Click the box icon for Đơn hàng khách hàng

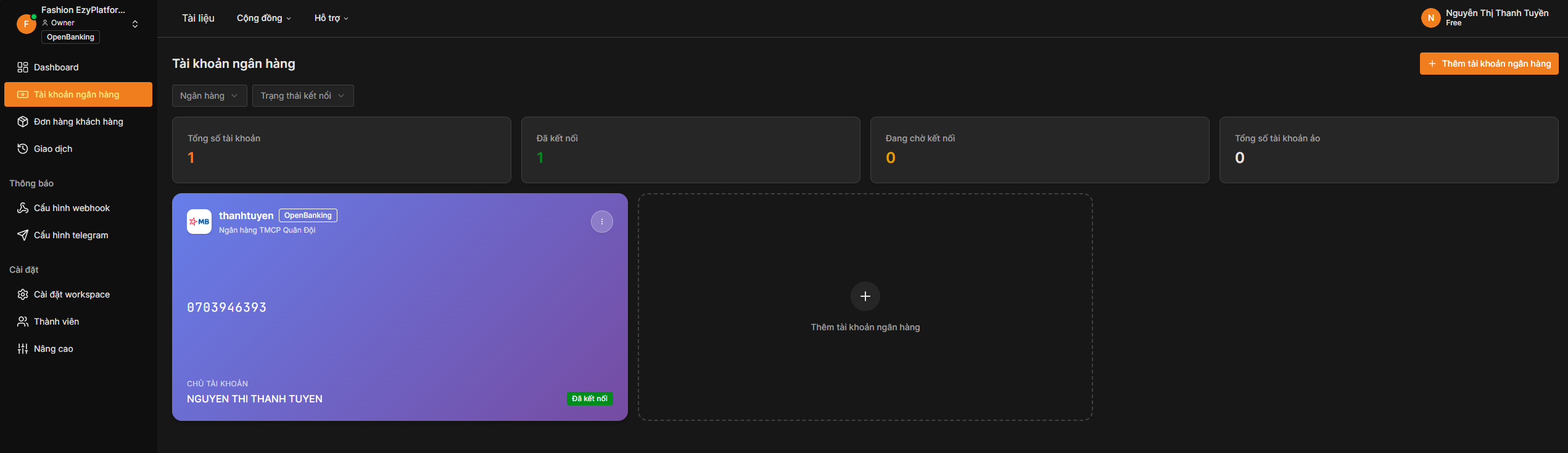(23, 122)
